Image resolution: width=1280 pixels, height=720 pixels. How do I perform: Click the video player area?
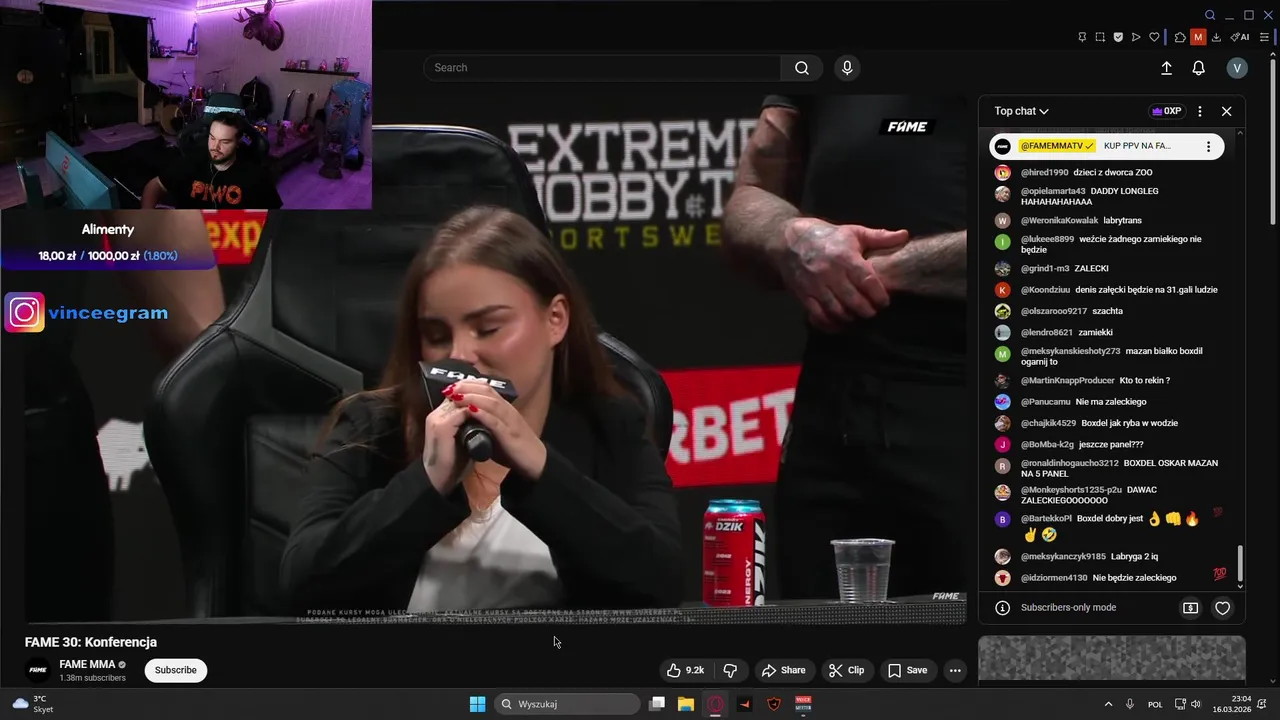(x=495, y=360)
